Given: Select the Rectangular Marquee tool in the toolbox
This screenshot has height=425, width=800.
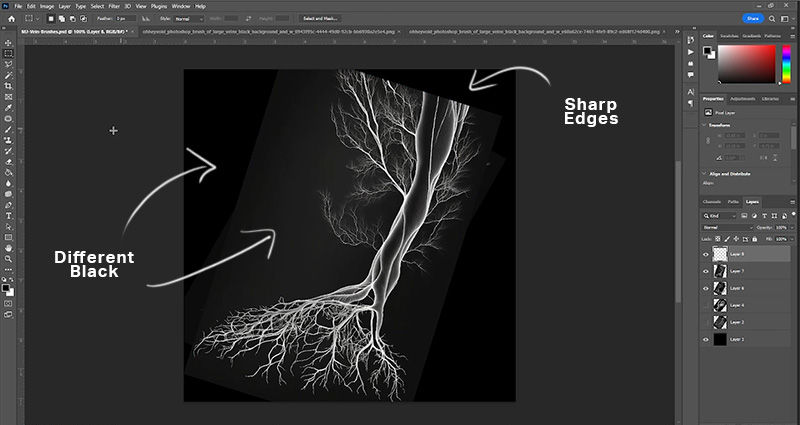Looking at the screenshot, I should pyautogui.click(x=8, y=54).
